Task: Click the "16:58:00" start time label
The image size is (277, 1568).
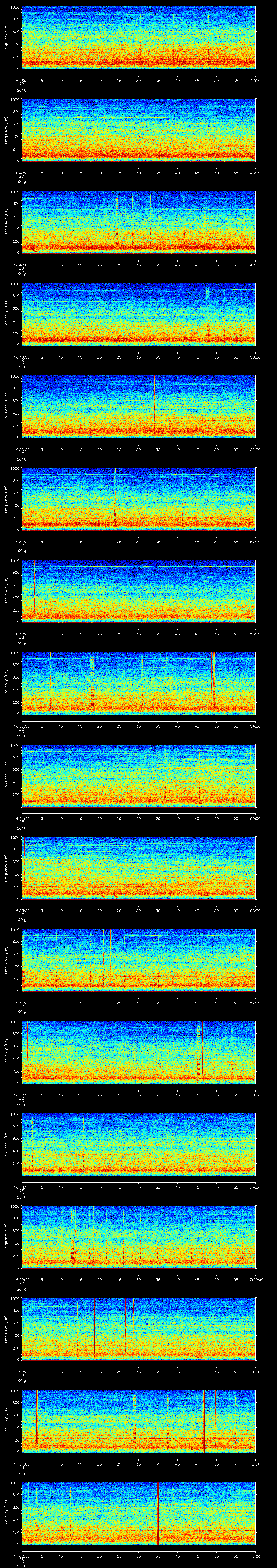Action: click(21, 1187)
